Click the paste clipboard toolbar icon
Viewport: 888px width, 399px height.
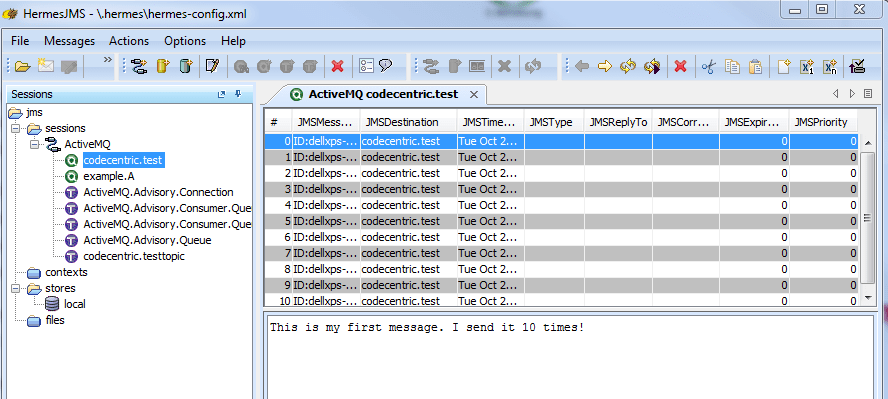(x=755, y=67)
